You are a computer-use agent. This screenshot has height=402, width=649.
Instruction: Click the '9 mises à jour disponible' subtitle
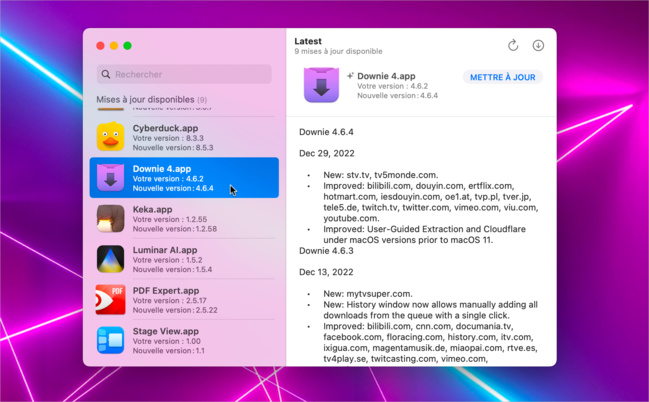coord(338,51)
